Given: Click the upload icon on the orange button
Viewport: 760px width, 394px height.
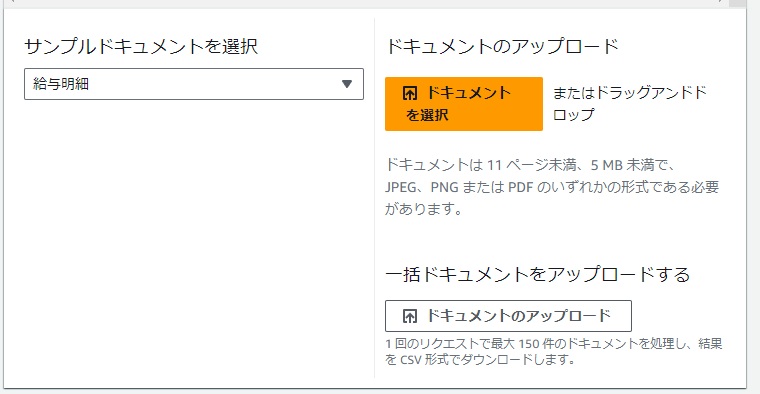Looking at the screenshot, I should [410, 93].
